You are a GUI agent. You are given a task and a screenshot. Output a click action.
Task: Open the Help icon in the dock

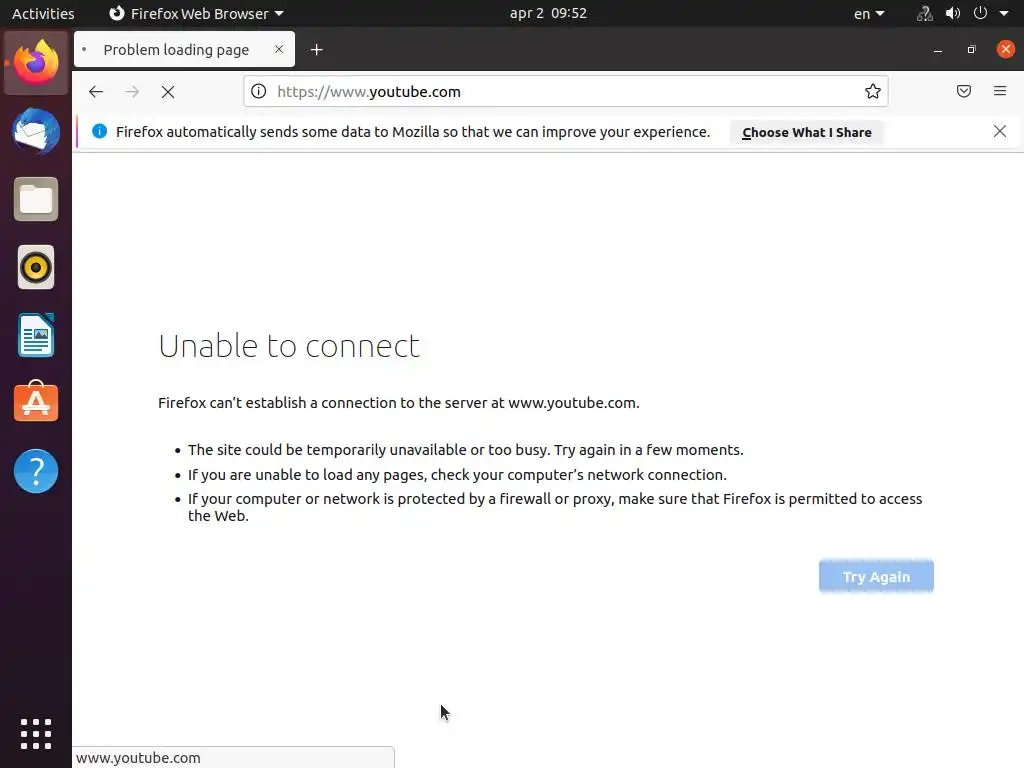pos(36,471)
